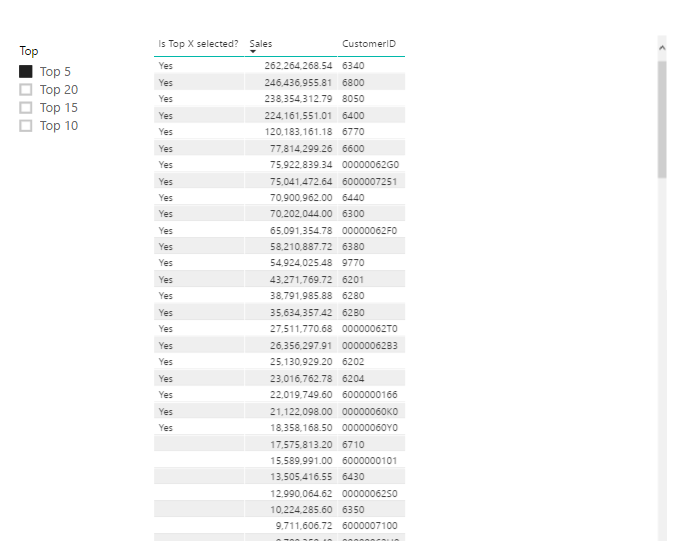The height and width of the screenshot is (541, 689).
Task: Select the sales value 18,358,168.50
Action: (x=301, y=428)
